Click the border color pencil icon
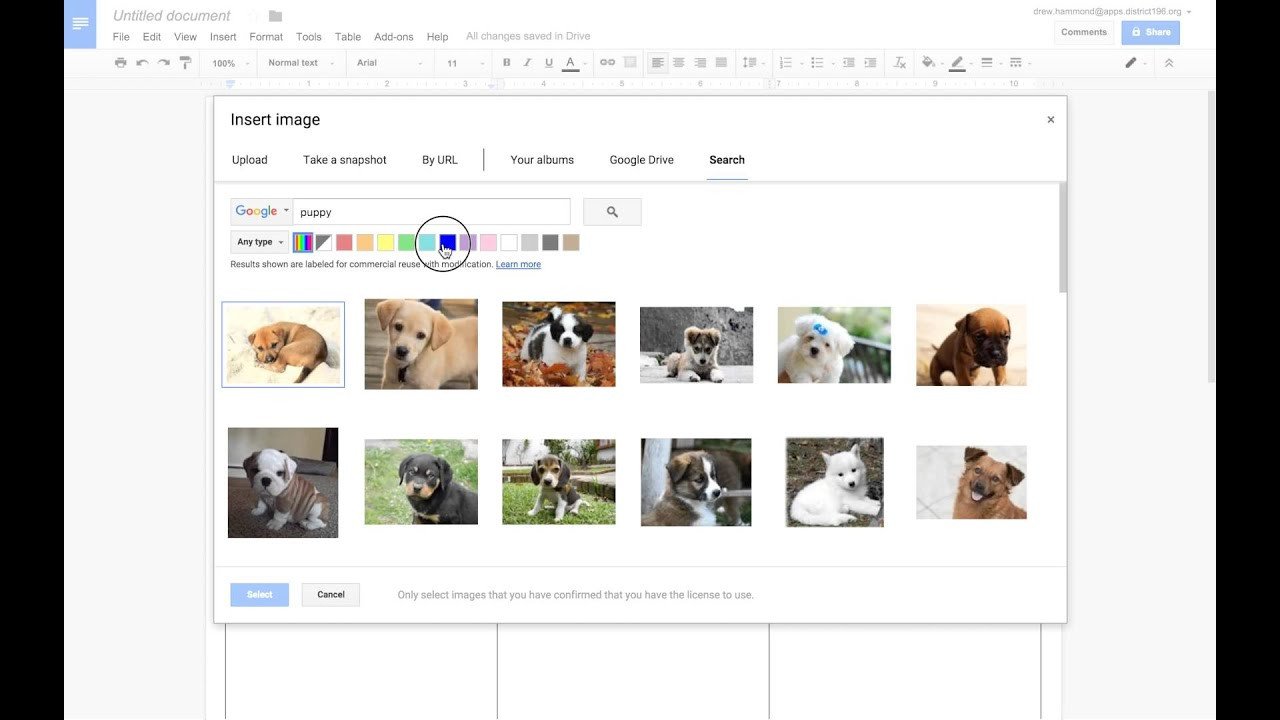The width and height of the screenshot is (1280, 720). (957, 63)
